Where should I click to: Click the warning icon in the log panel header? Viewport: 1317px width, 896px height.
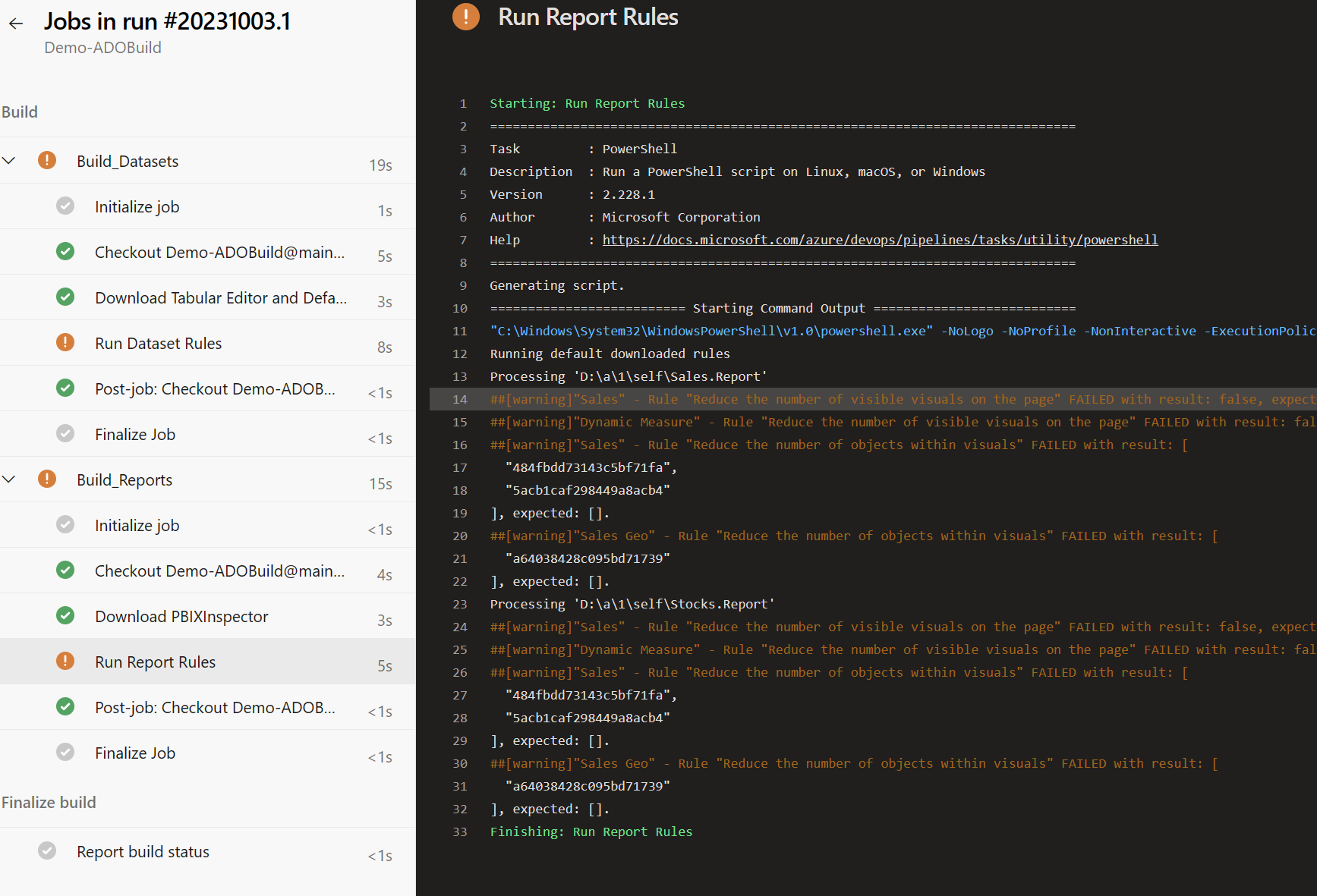(x=466, y=16)
